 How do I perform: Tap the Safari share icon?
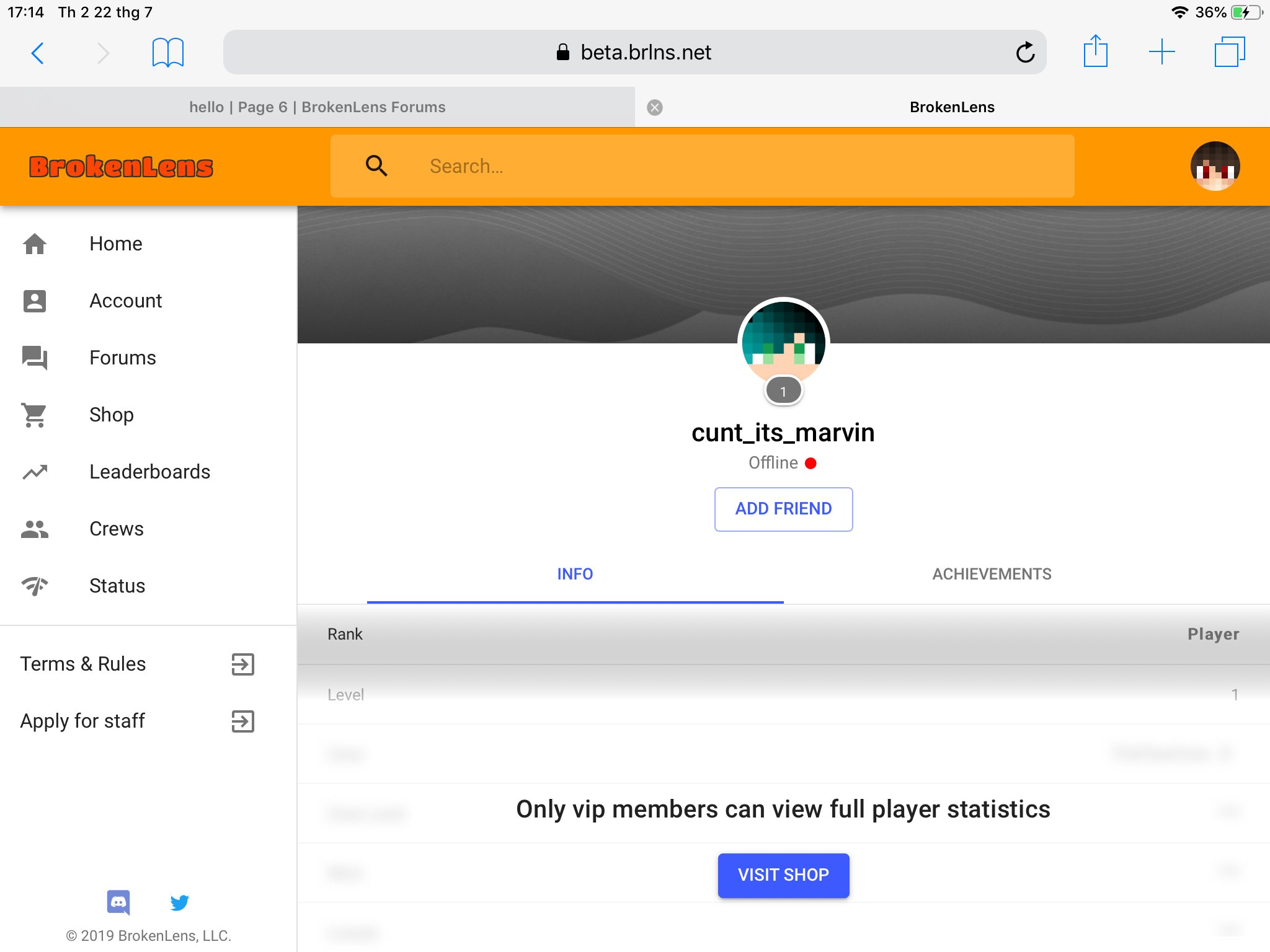click(x=1096, y=51)
